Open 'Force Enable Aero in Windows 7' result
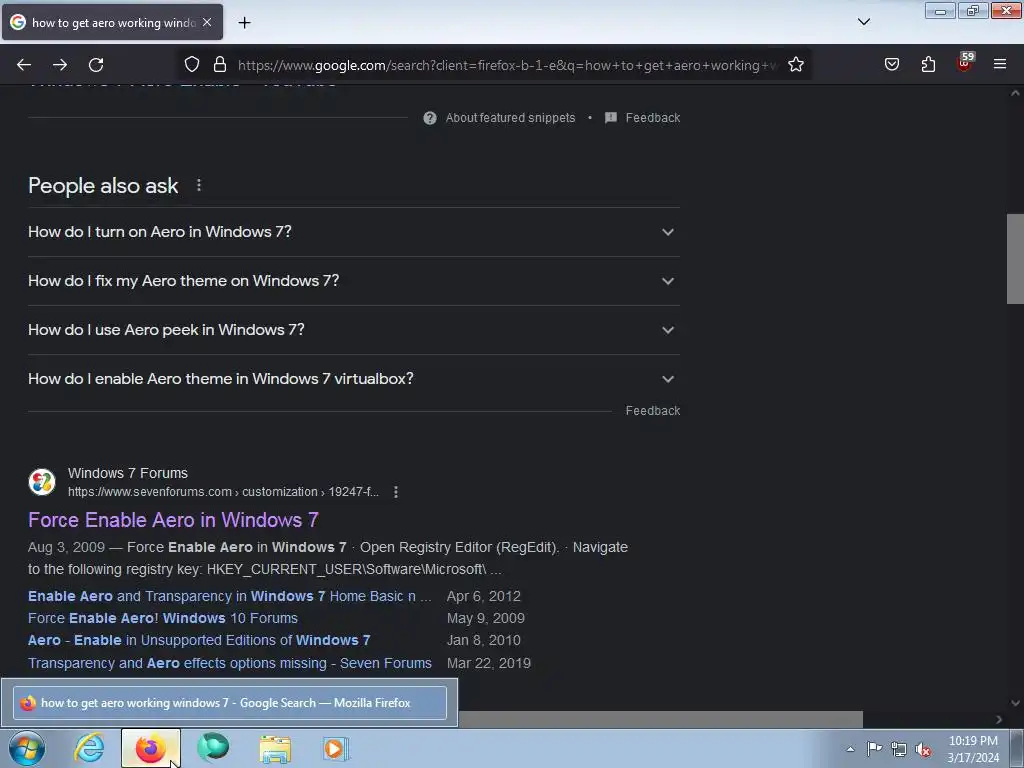Image resolution: width=1024 pixels, height=768 pixels. coord(173,520)
